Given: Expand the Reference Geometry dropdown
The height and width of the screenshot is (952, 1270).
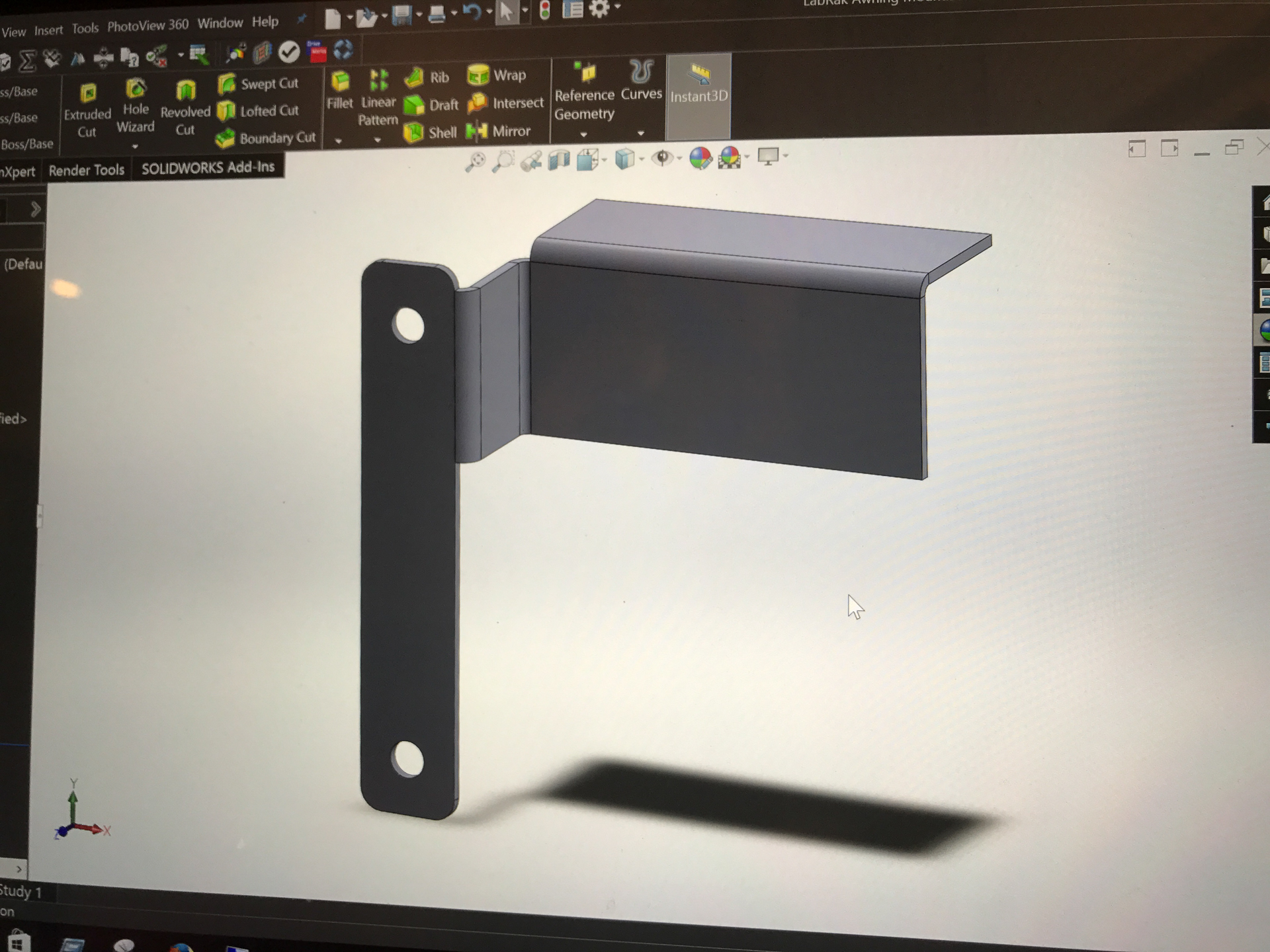Looking at the screenshot, I should [x=583, y=134].
